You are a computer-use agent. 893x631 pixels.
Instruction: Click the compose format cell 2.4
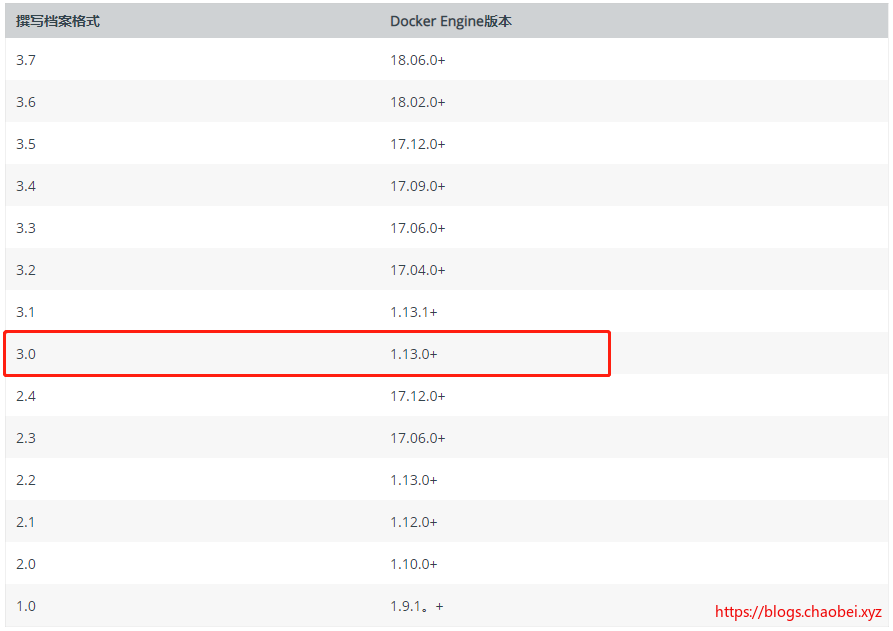coord(26,396)
